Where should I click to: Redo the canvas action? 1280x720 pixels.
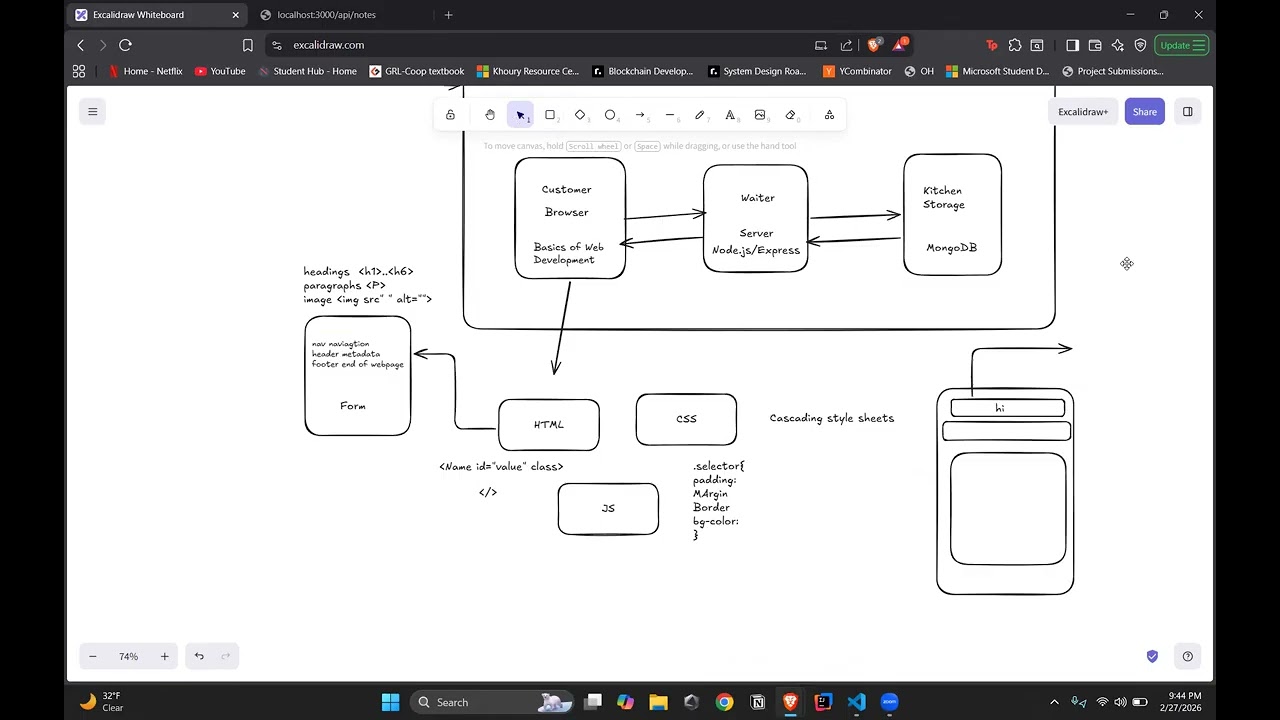tap(226, 656)
